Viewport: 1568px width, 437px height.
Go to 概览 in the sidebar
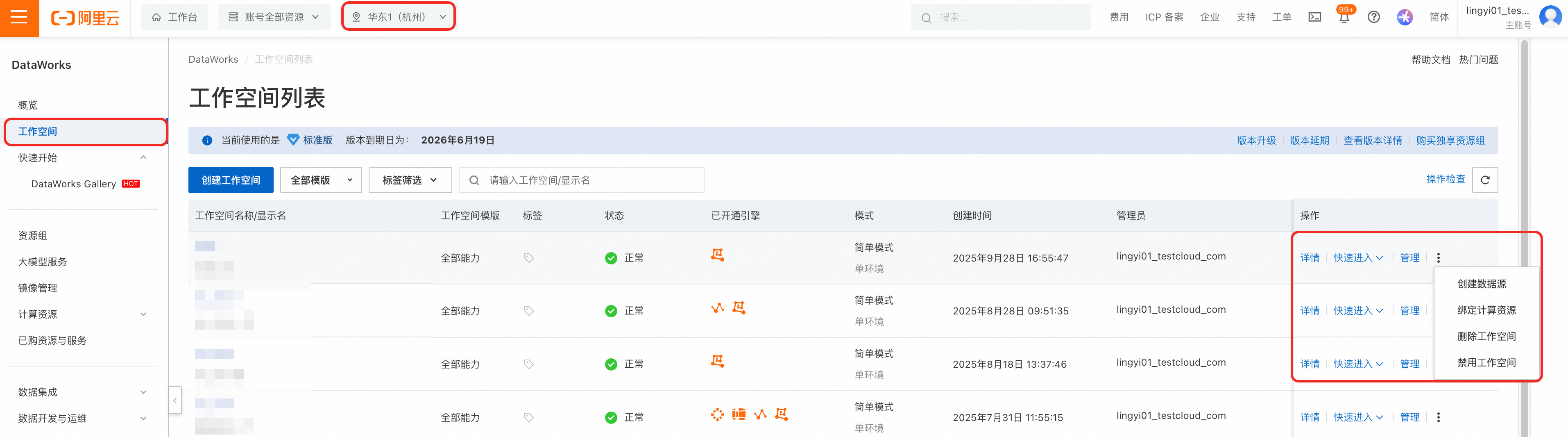pos(28,105)
